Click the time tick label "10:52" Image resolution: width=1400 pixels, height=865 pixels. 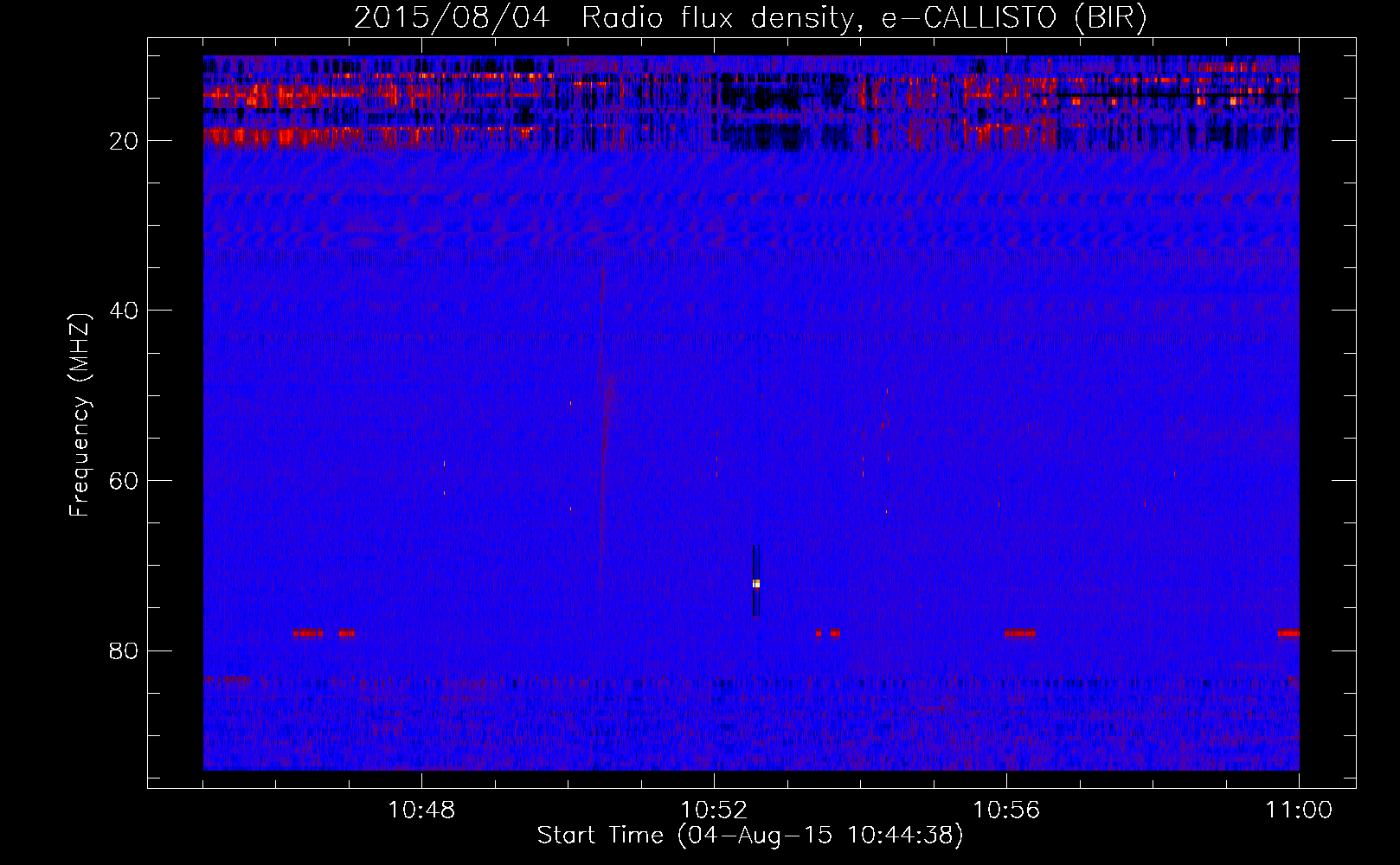(x=714, y=810)
